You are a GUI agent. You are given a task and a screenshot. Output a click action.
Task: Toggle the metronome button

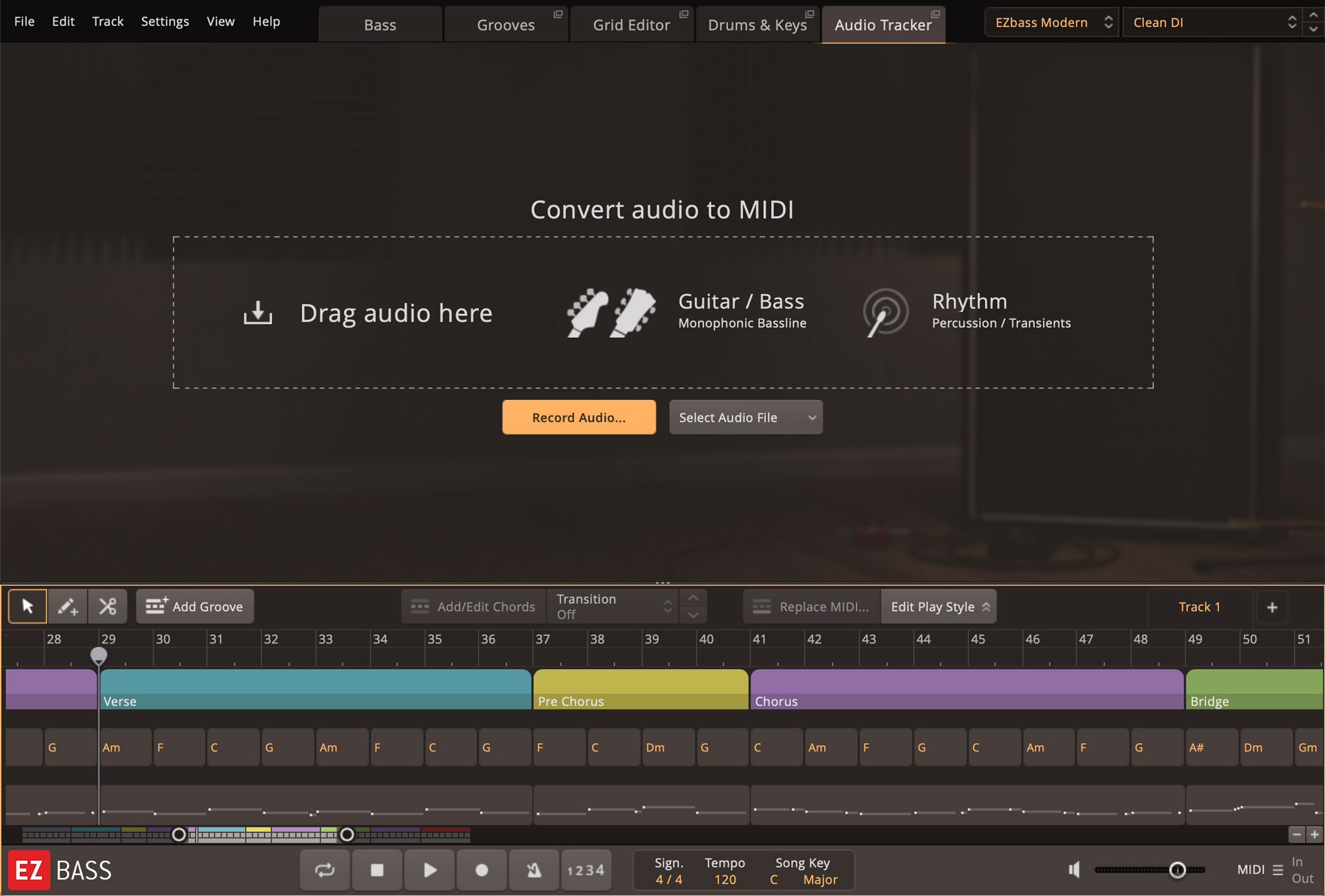pos(534,870)
